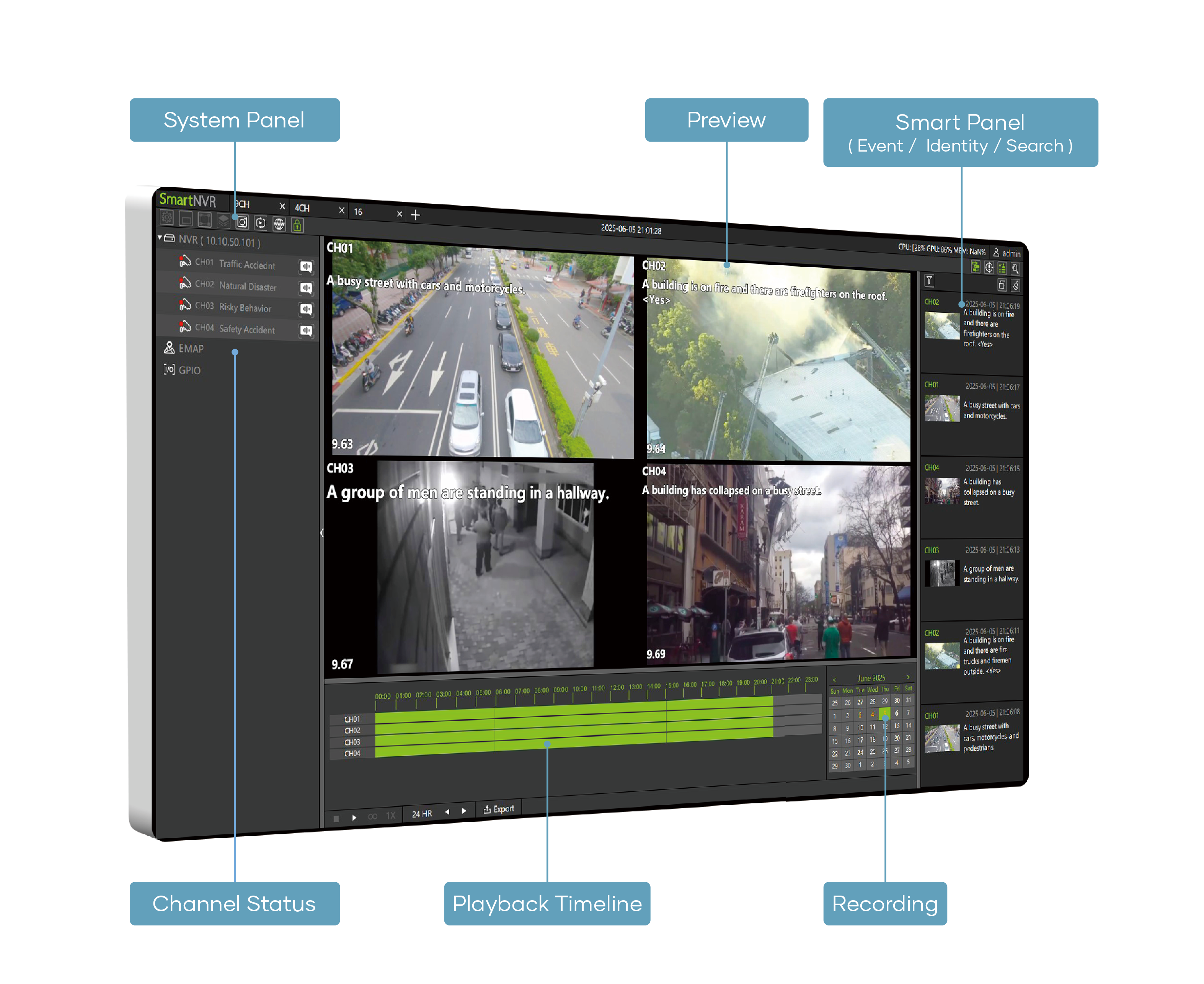Click the admin user label
Image resolution: width=1204 pixels, height=984 pixels.
coord(1012,253)
